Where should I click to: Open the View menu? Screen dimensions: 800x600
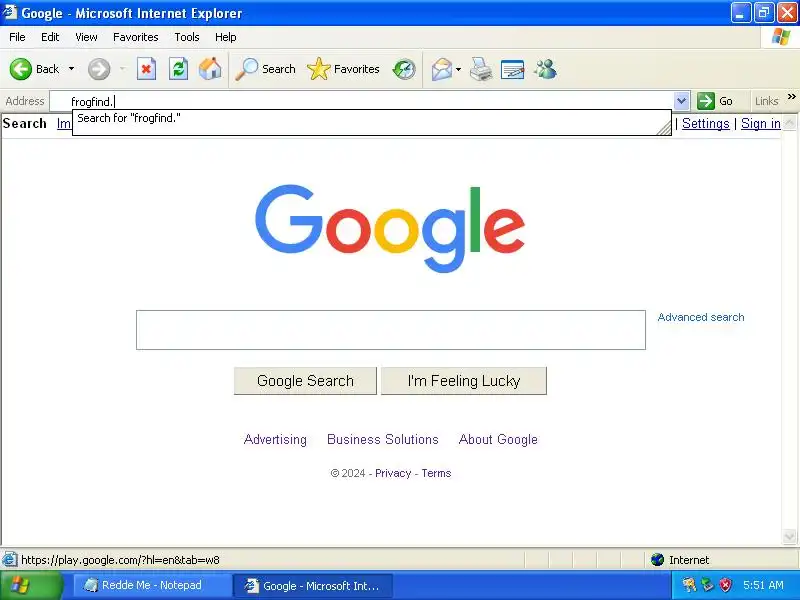pos(86,37)
